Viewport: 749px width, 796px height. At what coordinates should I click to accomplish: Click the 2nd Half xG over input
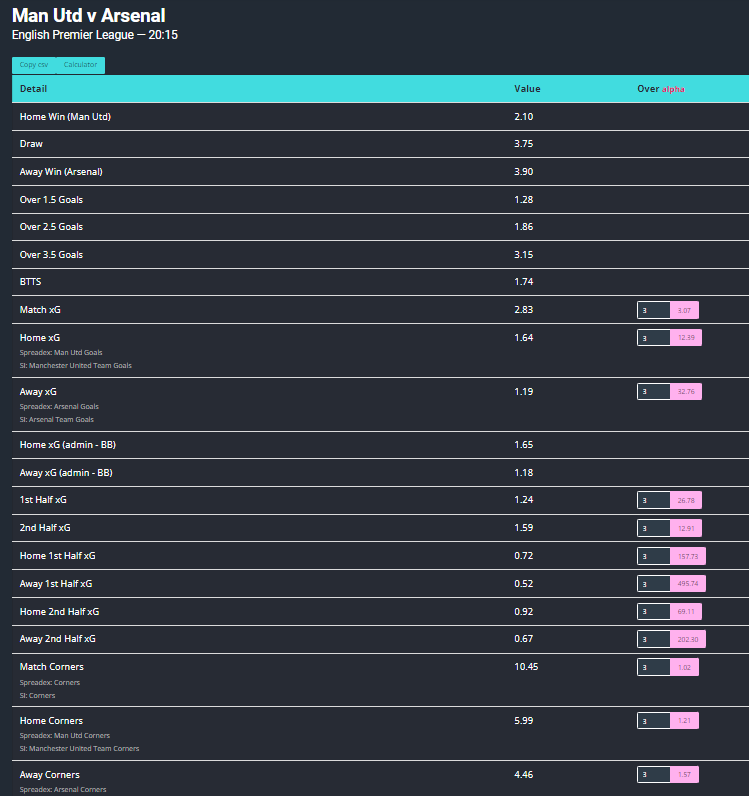point(654,528)
